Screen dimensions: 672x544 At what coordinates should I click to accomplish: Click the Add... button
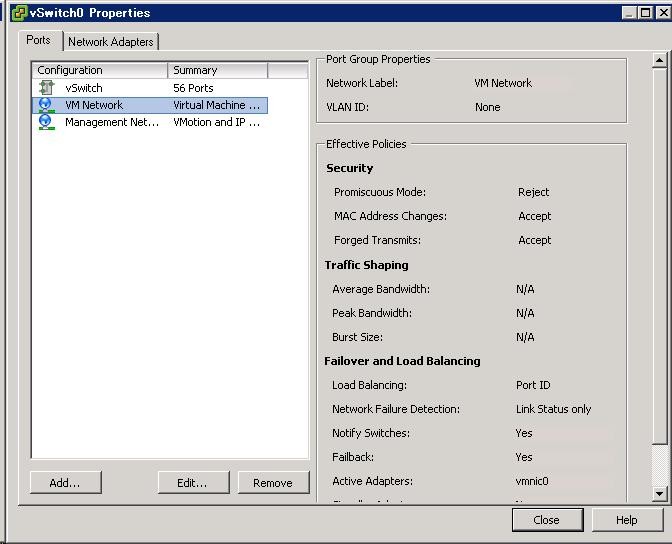(66, 483)
